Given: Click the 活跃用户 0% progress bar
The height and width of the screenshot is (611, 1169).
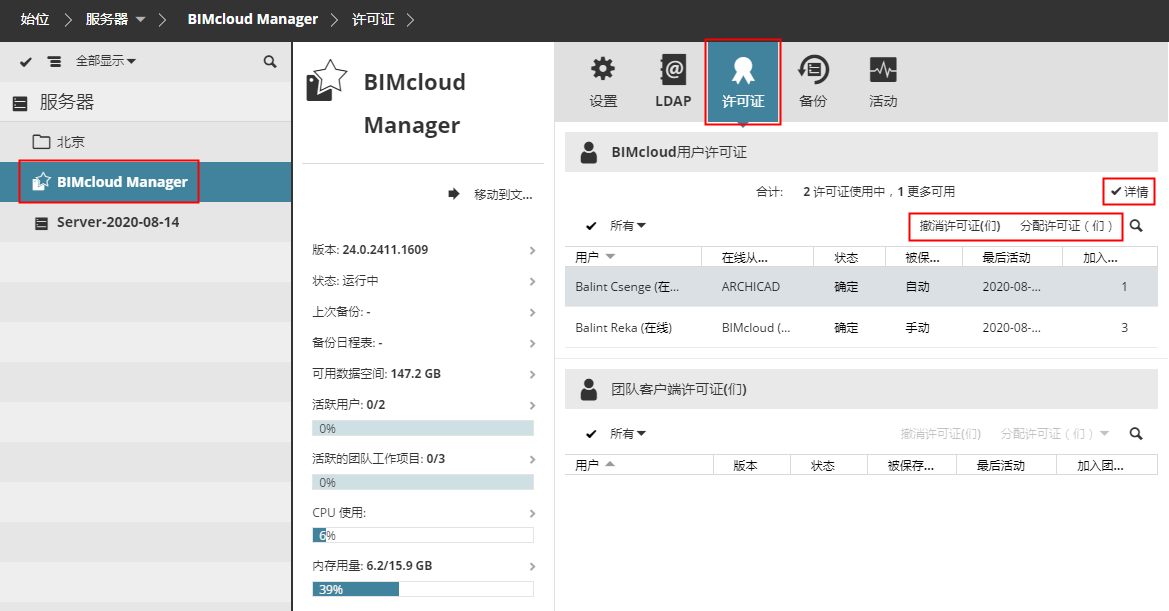Looking at the screenshot, I should pos(423,428).
